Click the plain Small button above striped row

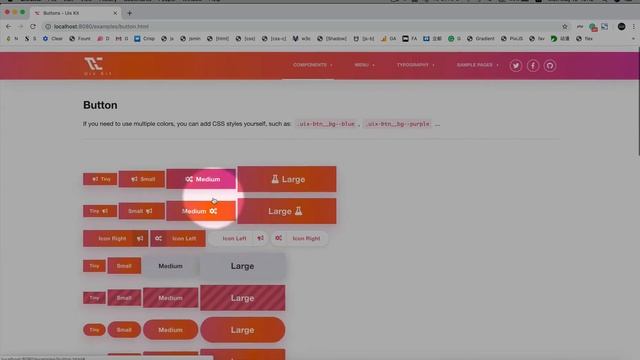[x=124, y=266]
